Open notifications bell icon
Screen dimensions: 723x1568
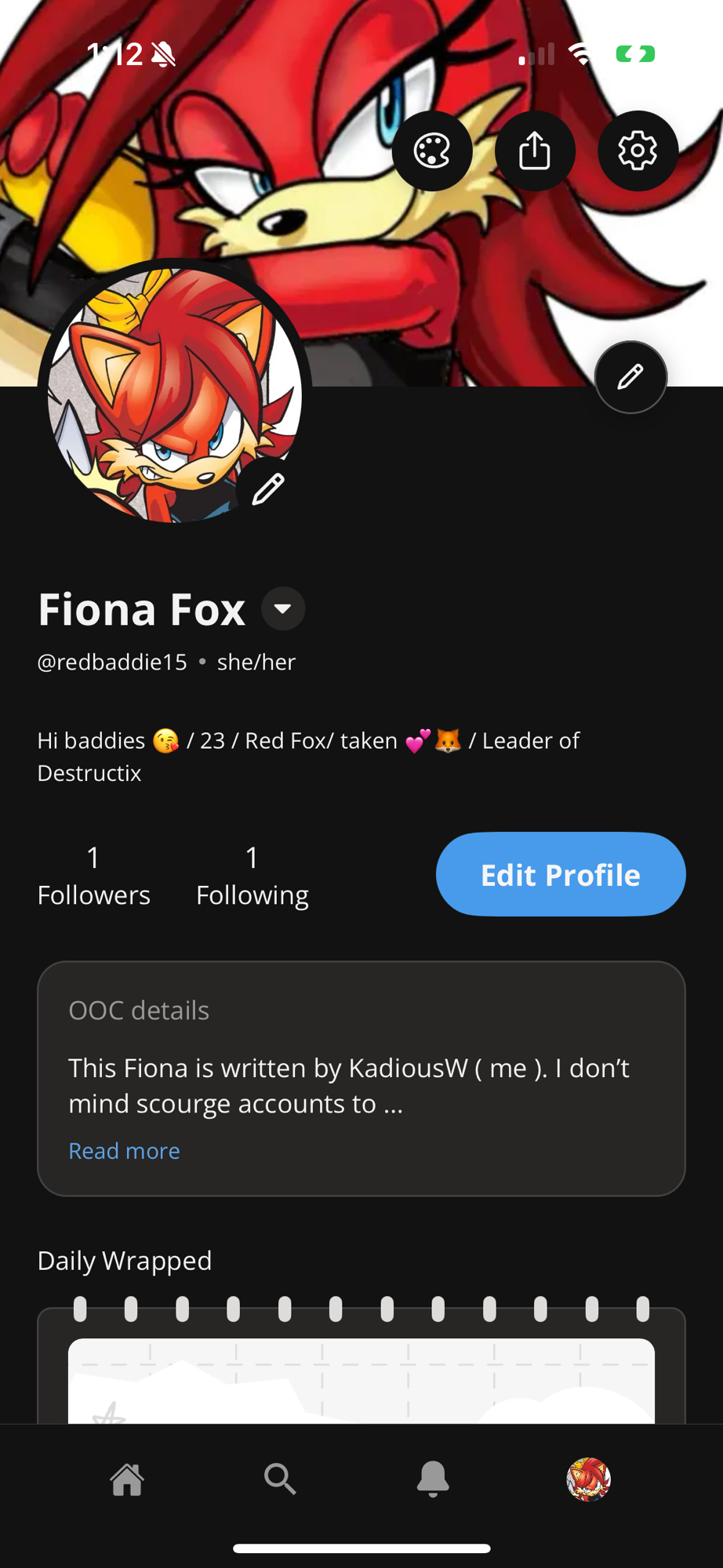[433, 1479]
